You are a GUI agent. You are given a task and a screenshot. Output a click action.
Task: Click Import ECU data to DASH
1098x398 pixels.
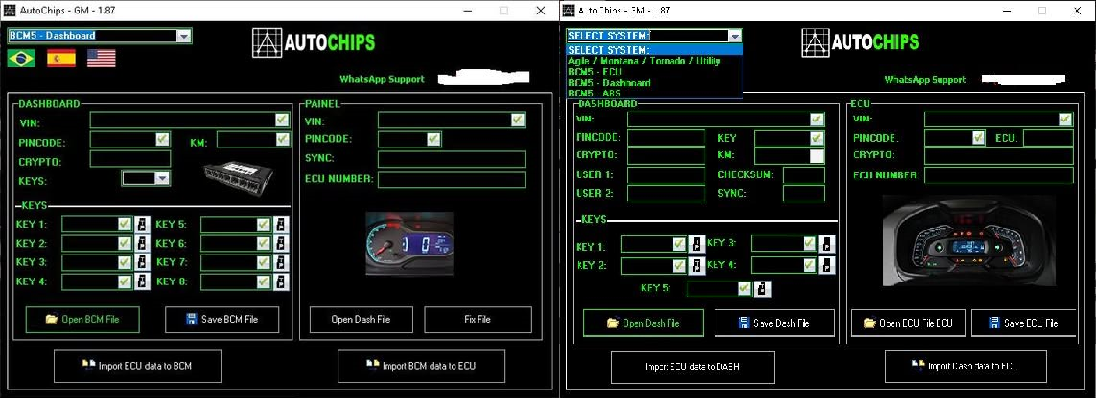[693, 367]
